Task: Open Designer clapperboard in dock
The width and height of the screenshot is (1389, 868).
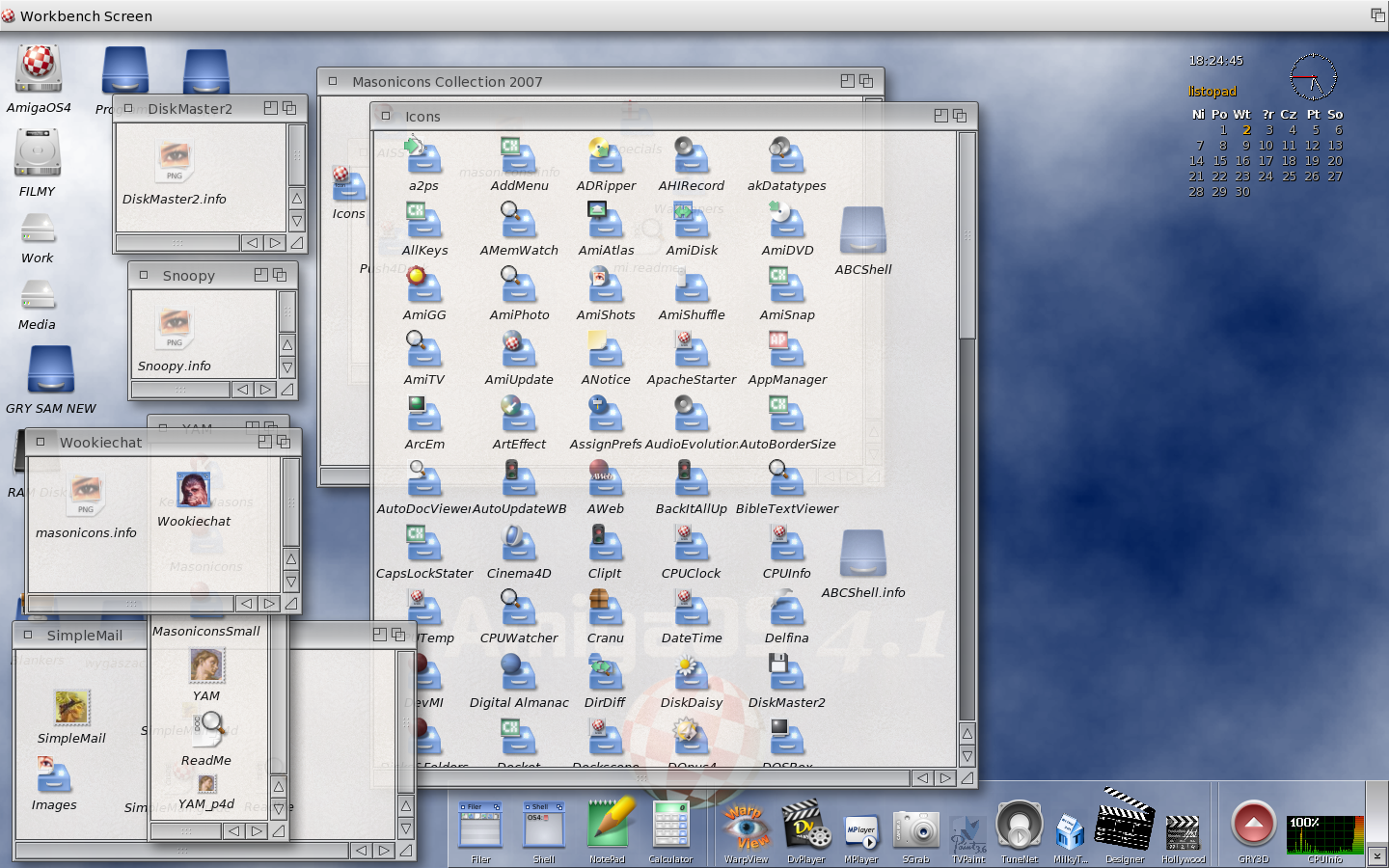Action: (1125, 820)
